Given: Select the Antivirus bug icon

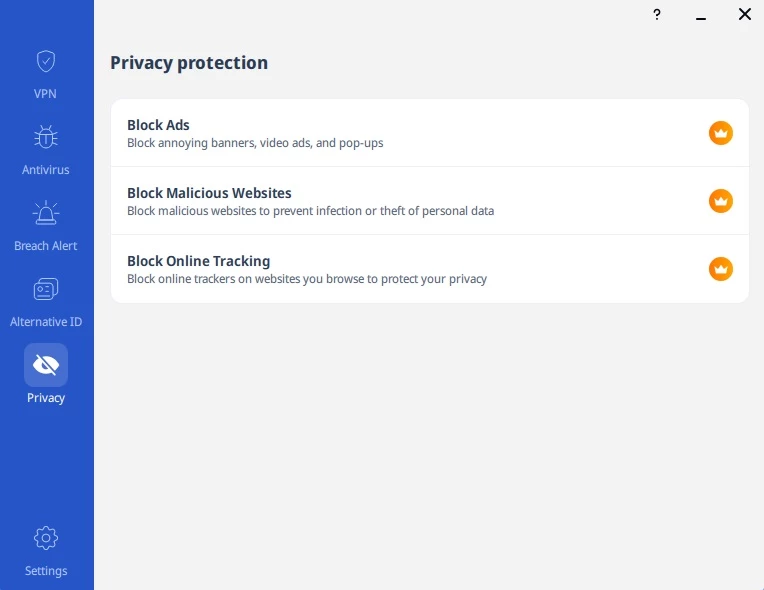Looking at the screenshot, I should point(46,137).
